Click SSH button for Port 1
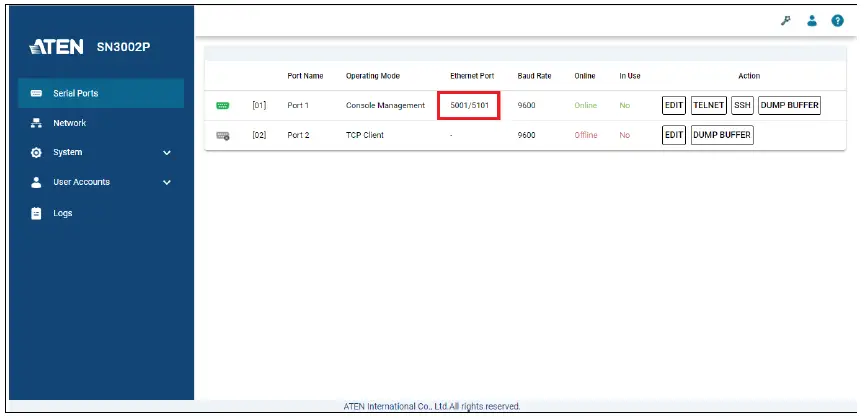The width and height of the screenshot is (864, 419). 742,105
